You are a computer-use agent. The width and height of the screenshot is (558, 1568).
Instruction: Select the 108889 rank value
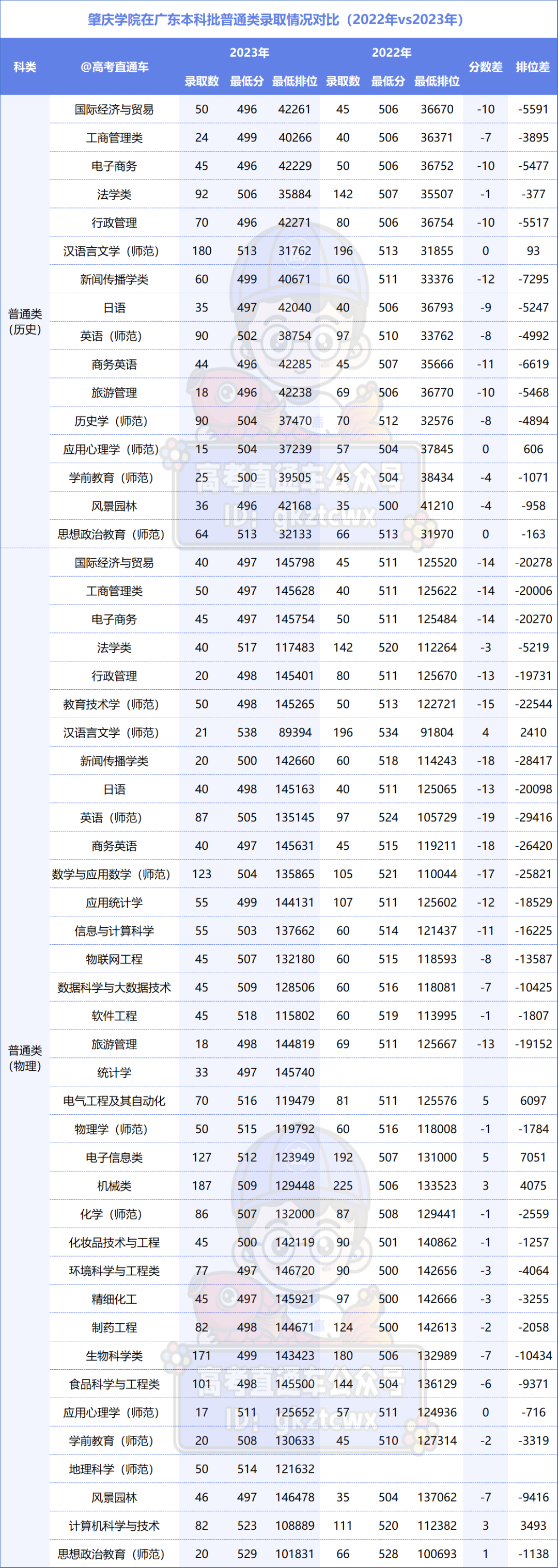[295, 1525]
